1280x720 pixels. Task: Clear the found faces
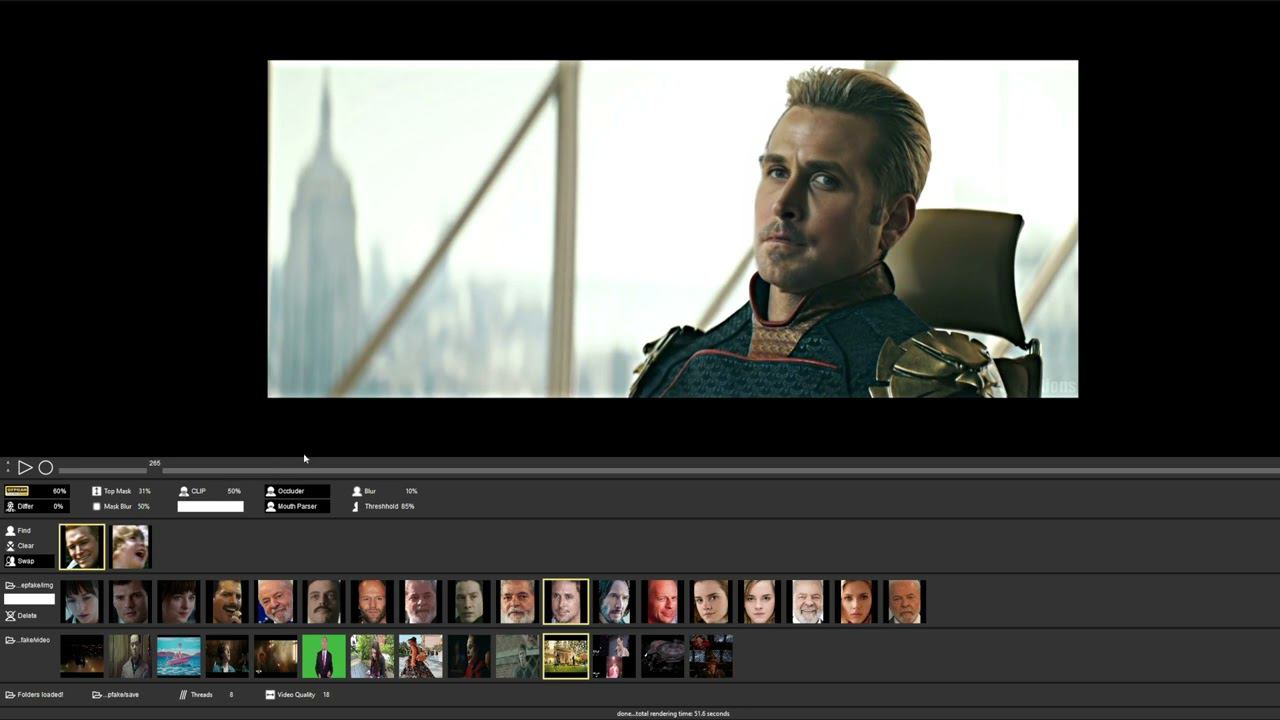(20, 546)
